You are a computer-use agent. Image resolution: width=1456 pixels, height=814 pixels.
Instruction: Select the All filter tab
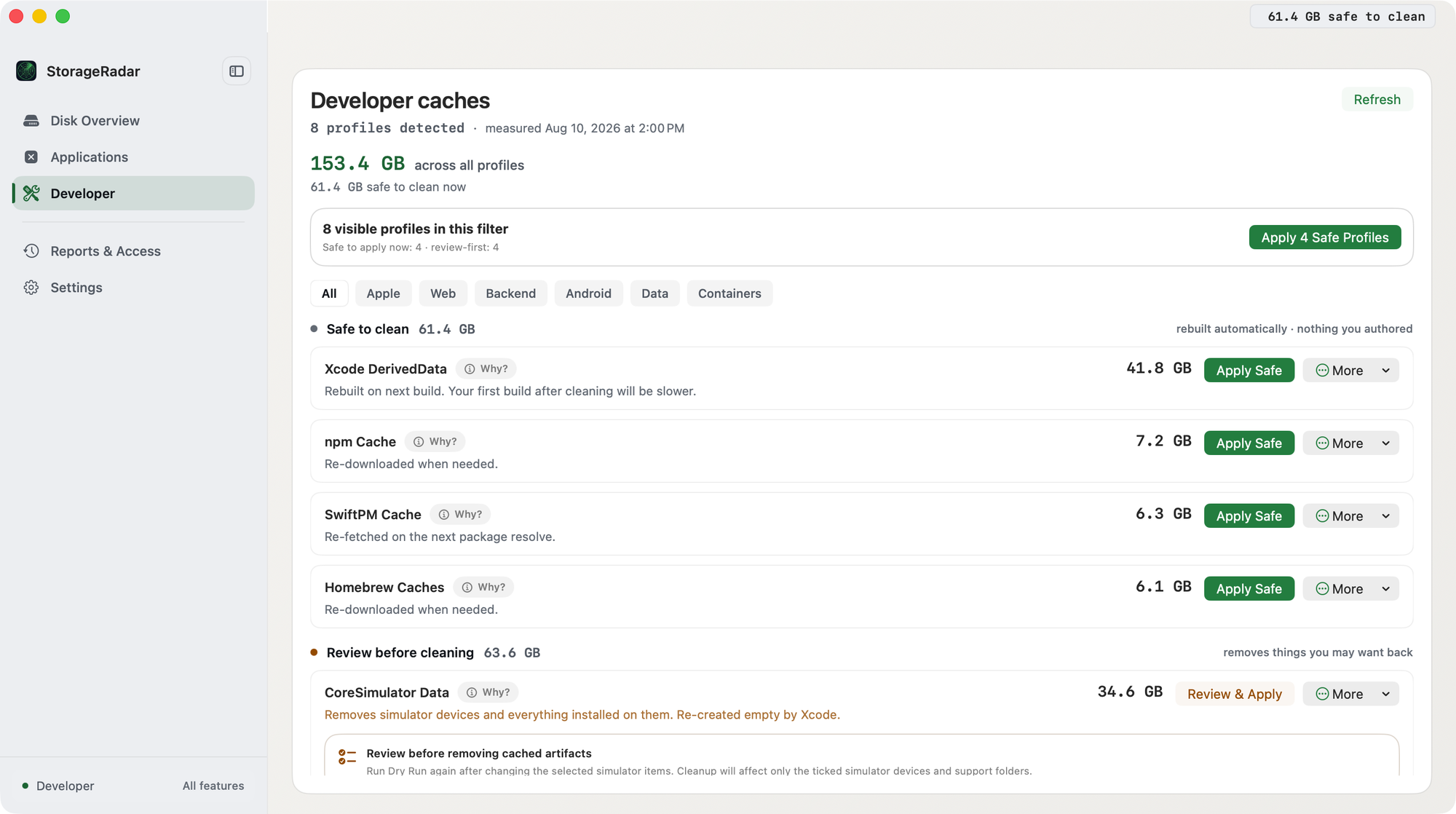point(329,293)
